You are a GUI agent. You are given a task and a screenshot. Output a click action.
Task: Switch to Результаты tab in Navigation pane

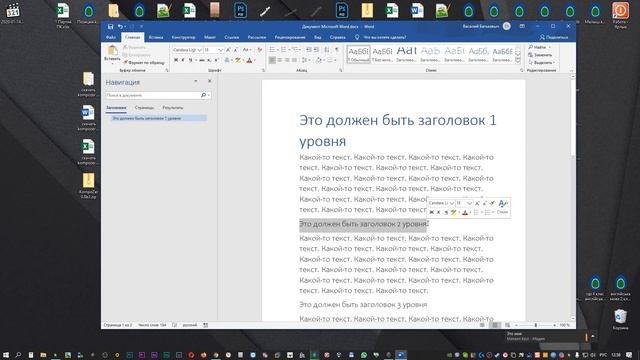click(x=173, y=108)
